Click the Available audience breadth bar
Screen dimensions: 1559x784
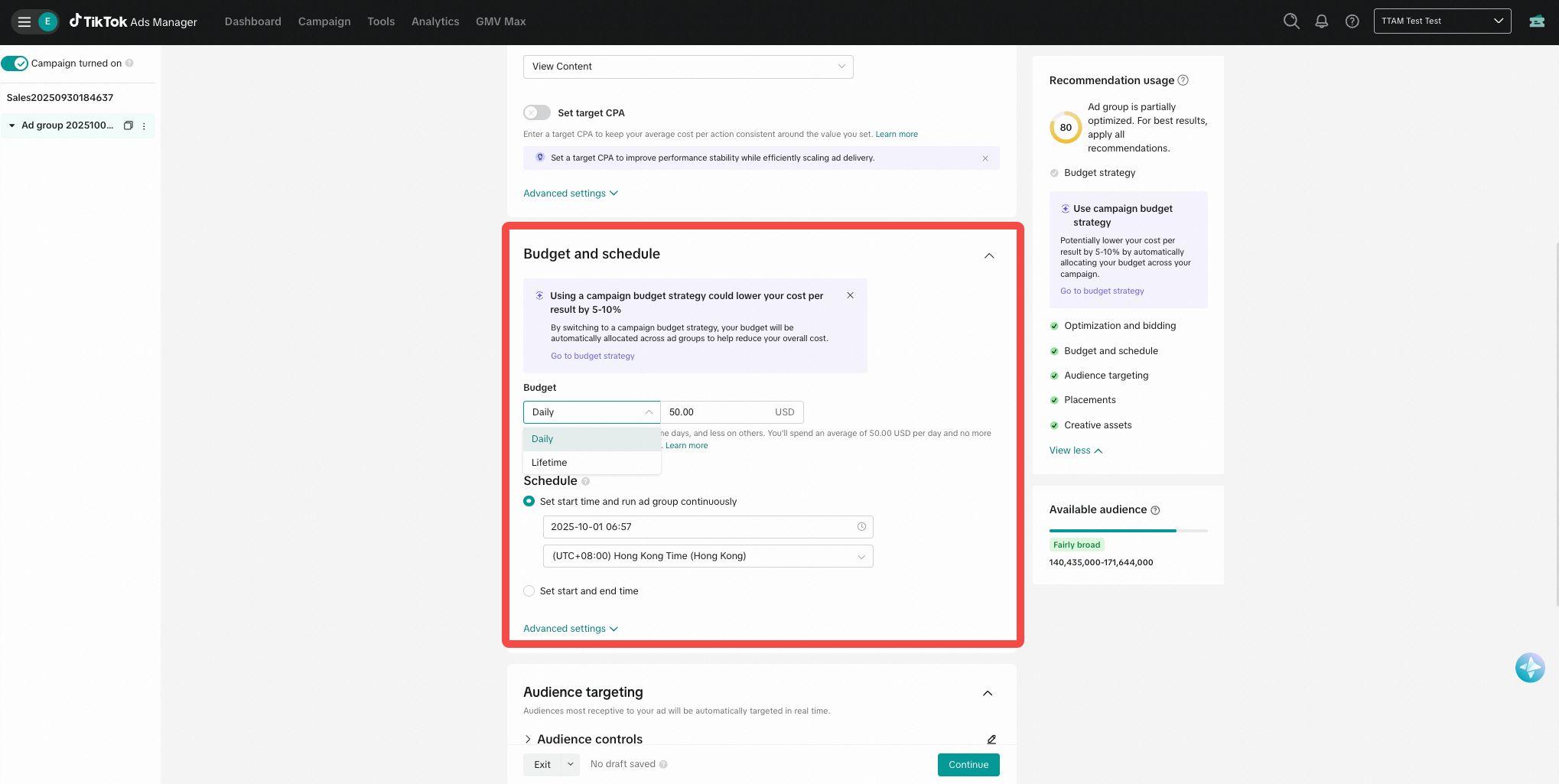pyautogui.click(x=1128, y=531)
